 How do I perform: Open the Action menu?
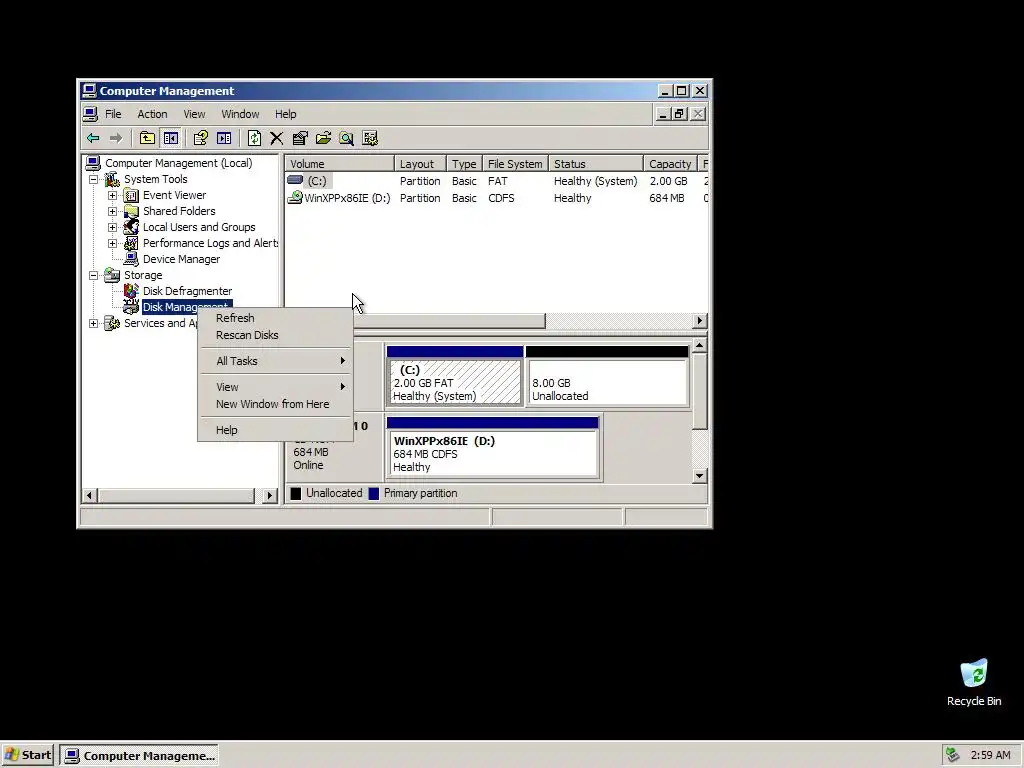pyautogui.click(x=152, y=114)
